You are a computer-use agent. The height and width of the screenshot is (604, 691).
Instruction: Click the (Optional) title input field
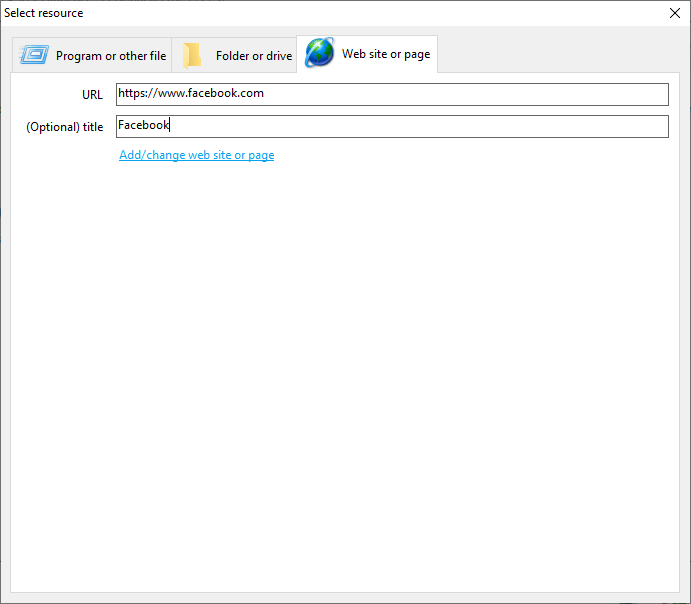[392, 126]
